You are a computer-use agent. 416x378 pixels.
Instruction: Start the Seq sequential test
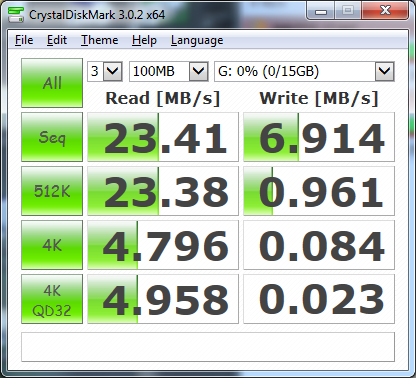pos(52,137)
